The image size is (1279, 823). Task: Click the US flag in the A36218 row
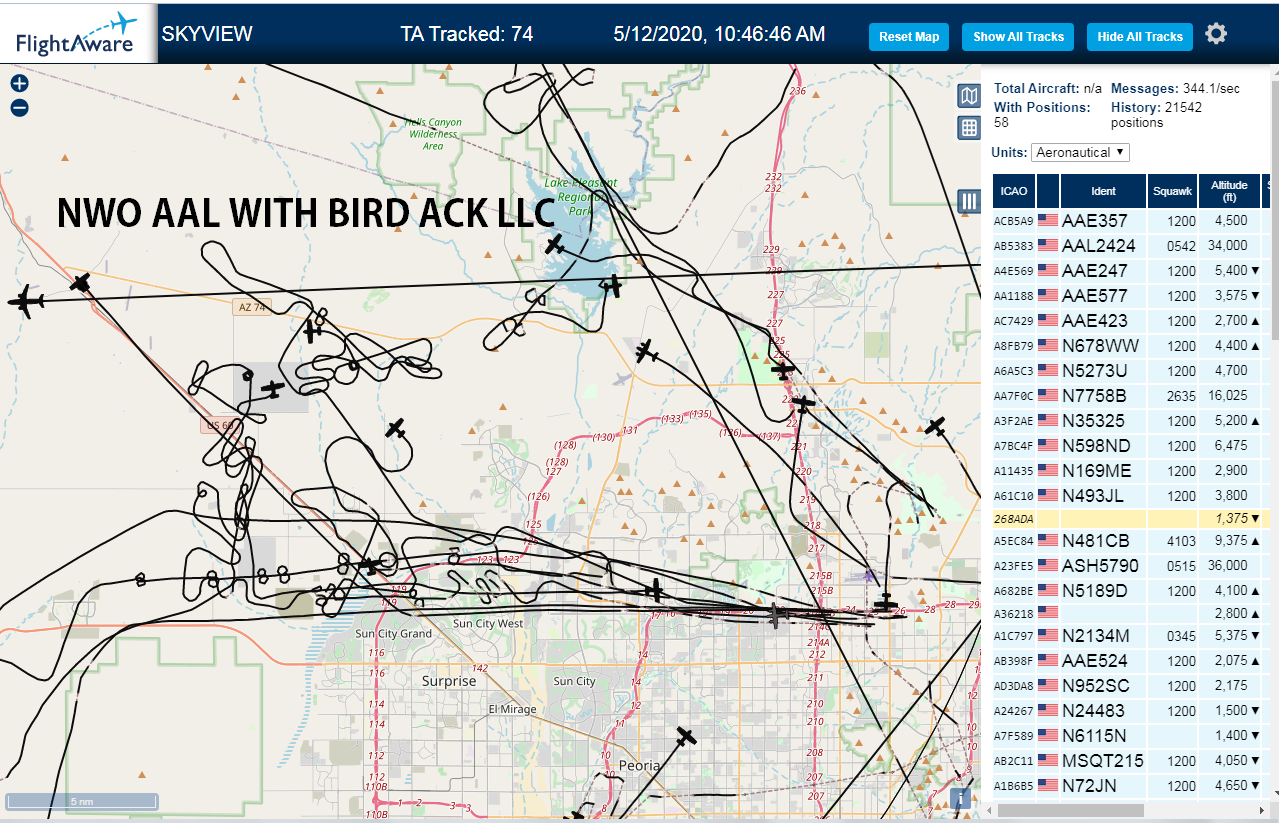pos(1047,611)
